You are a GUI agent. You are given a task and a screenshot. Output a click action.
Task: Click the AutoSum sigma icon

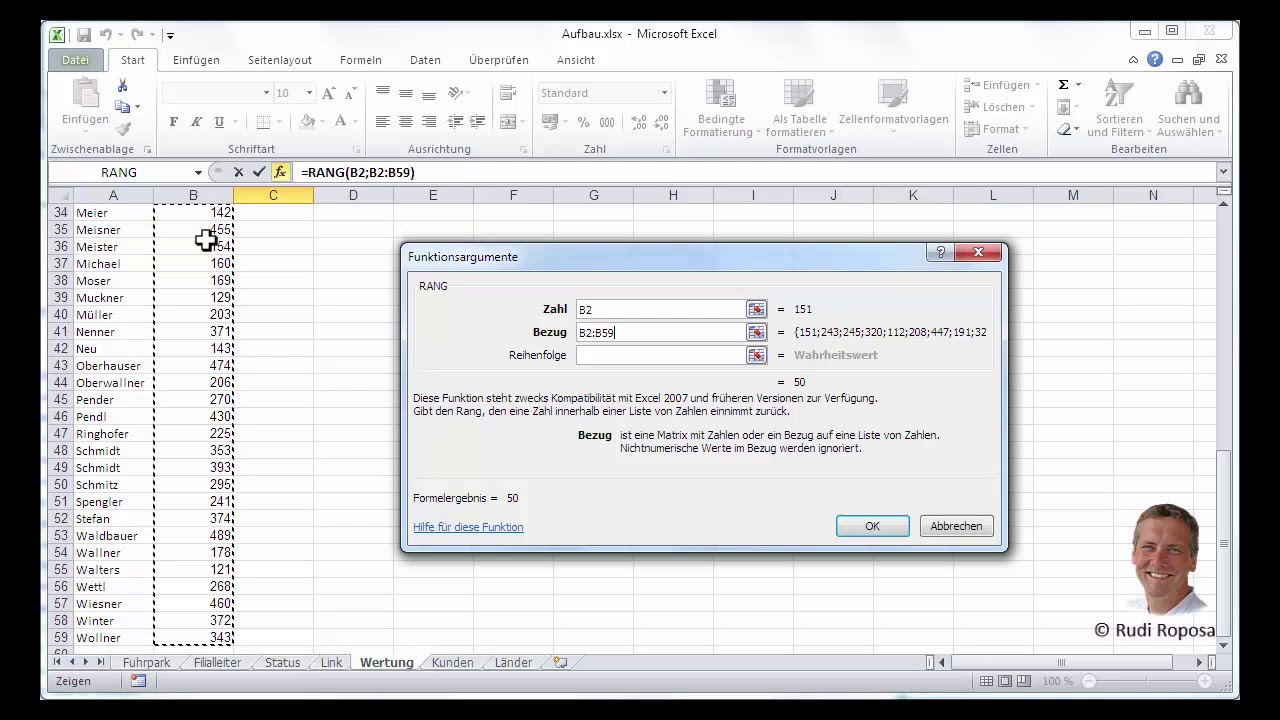(x=1063, y=85)
